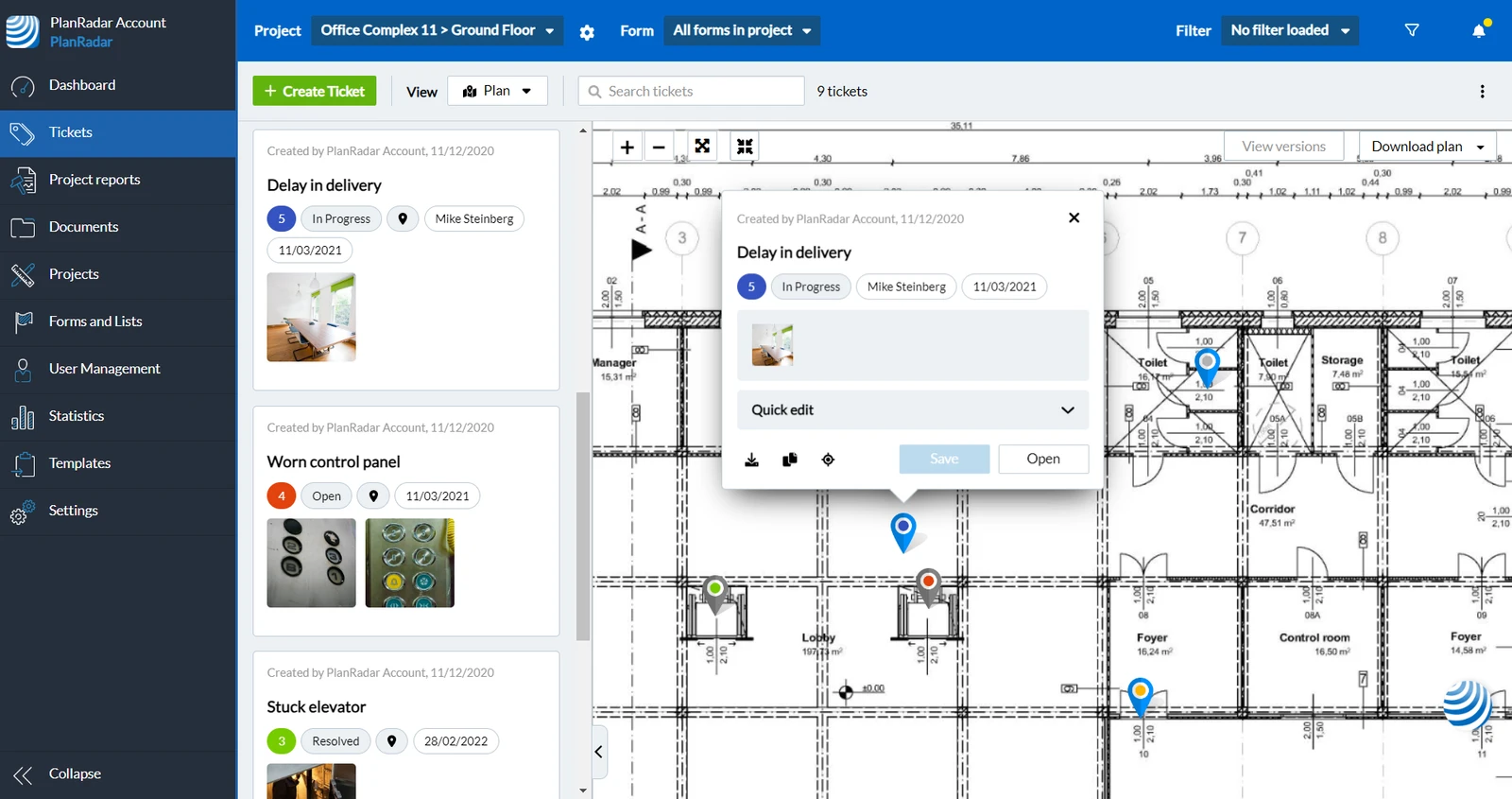Zoom in on the plan with plus button

pos(627,147)
